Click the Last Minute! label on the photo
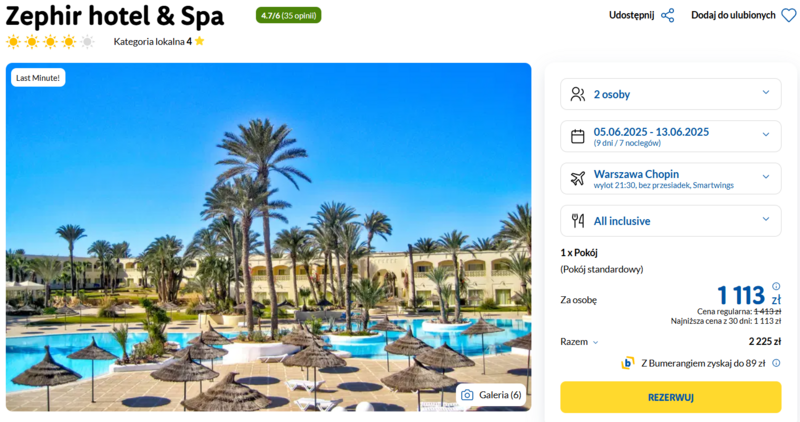The width and height of the screenshot is (800, 422). point(38,78)
